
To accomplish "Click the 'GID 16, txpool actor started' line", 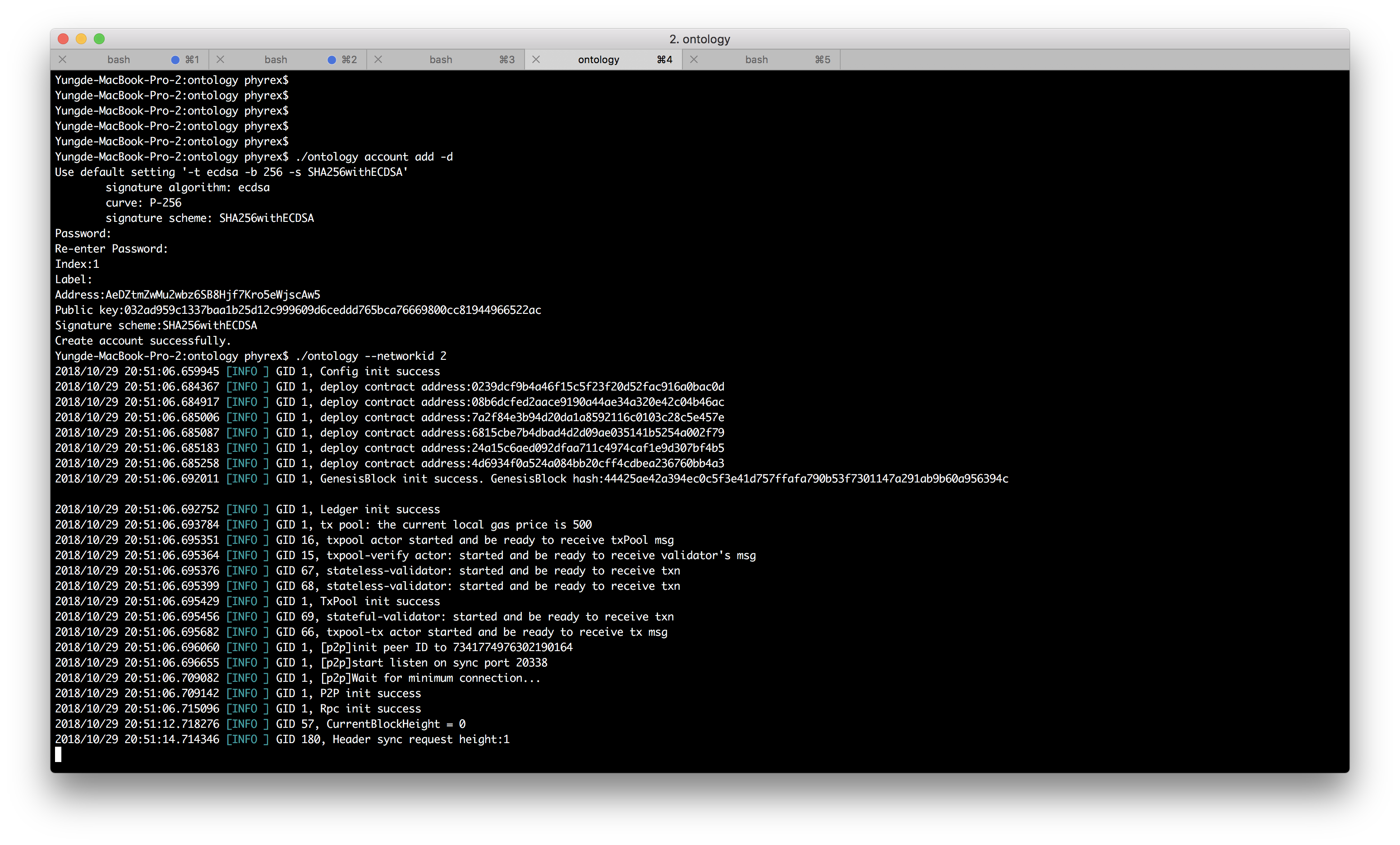I will tap(364, 540).
